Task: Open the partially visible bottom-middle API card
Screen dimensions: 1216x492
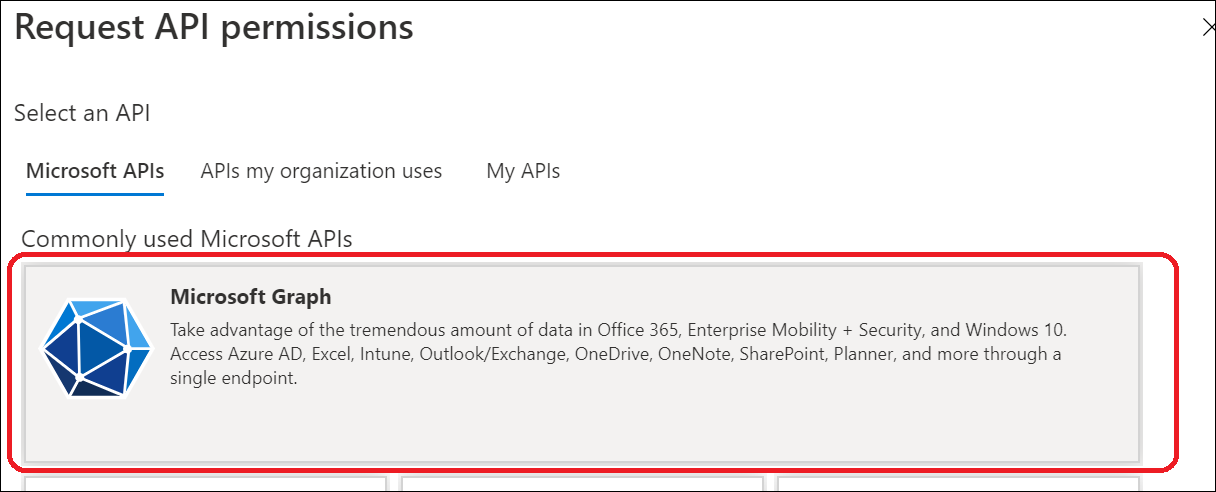Action: click(582, 484)
